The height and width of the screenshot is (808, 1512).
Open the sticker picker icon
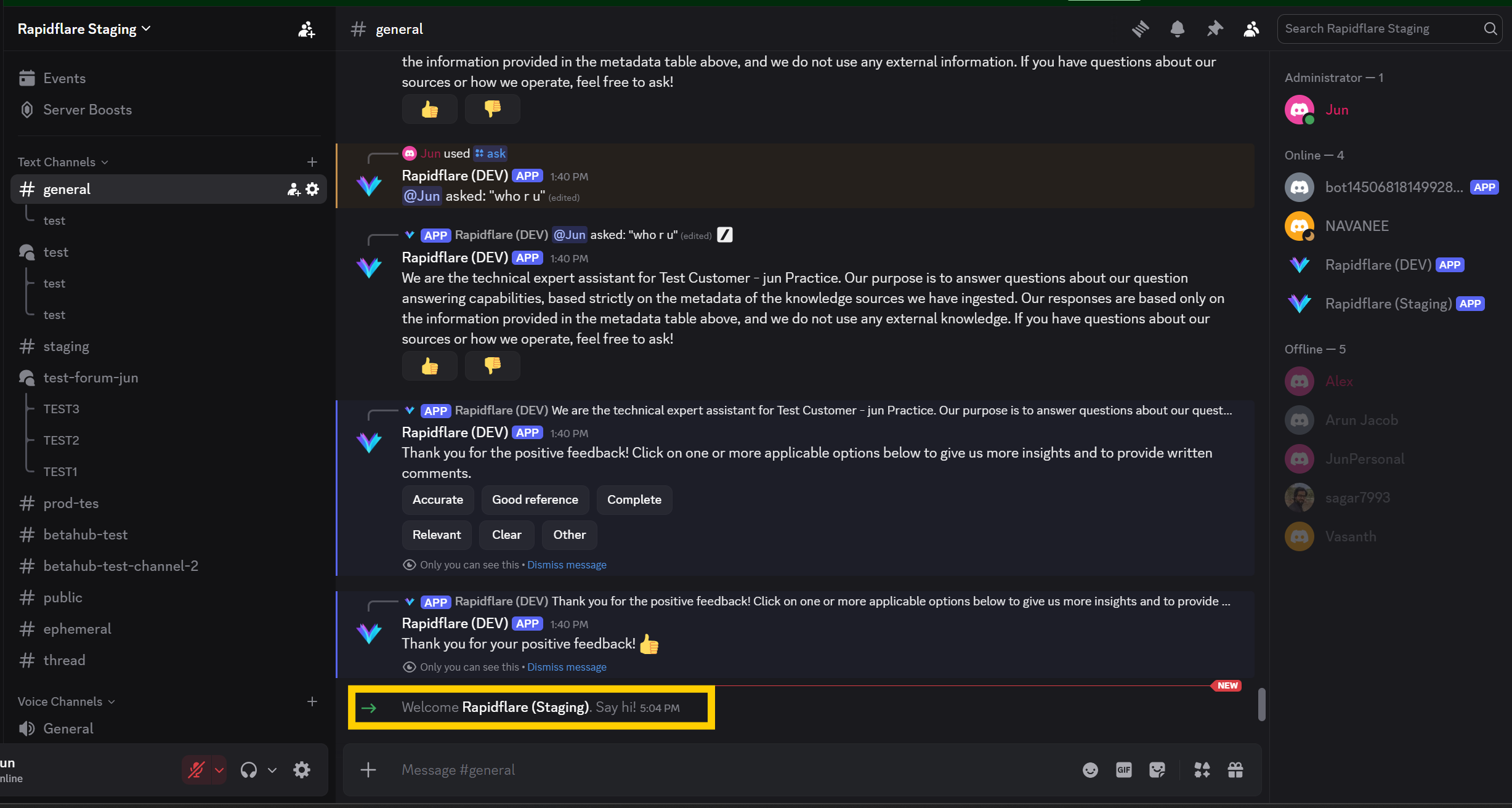pyautogui.click(x=1157, y=770)
